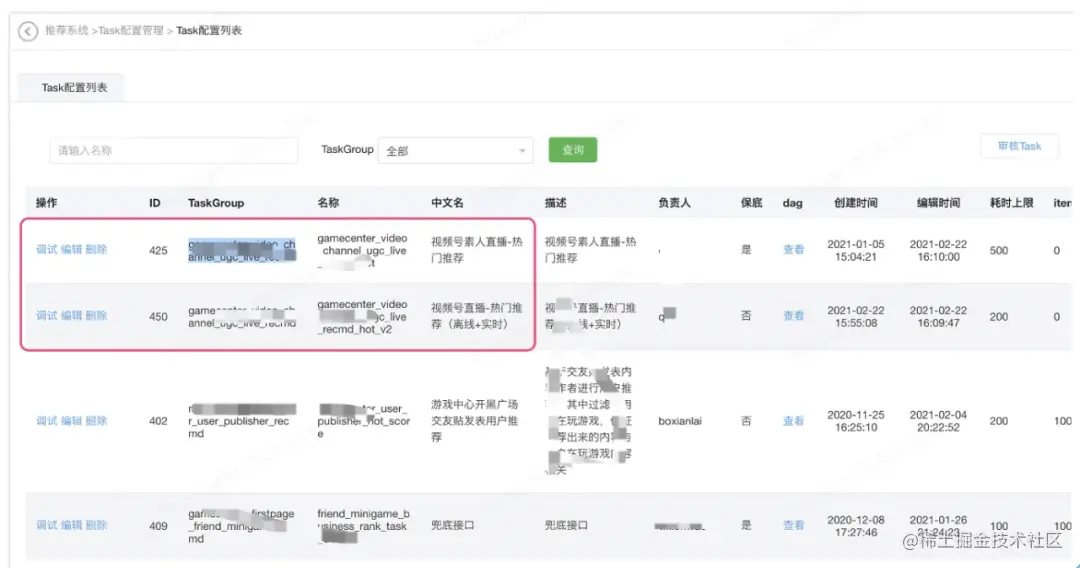The width and height of the screenshot is (1080, 568).
Task: Click created time 2020-11-25 16:25:10
Action: 855,421
